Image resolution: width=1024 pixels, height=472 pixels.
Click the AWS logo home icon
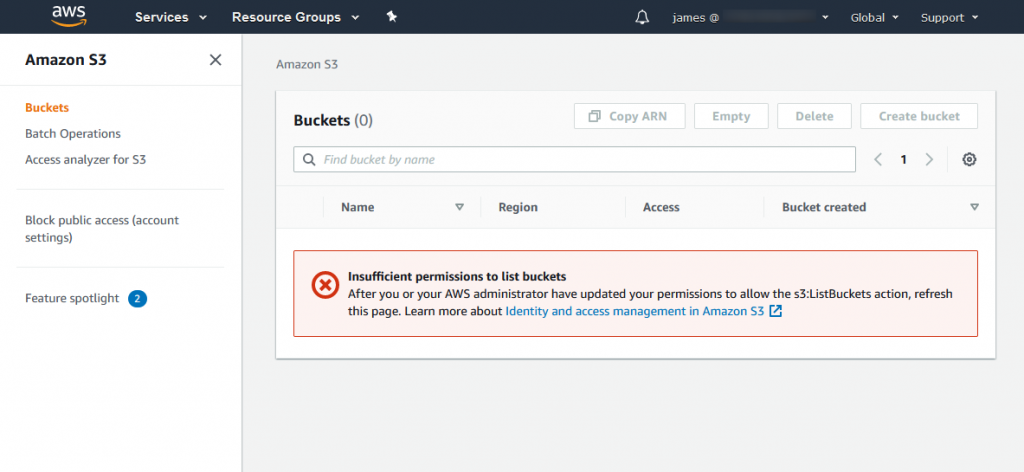coord(69,16)
